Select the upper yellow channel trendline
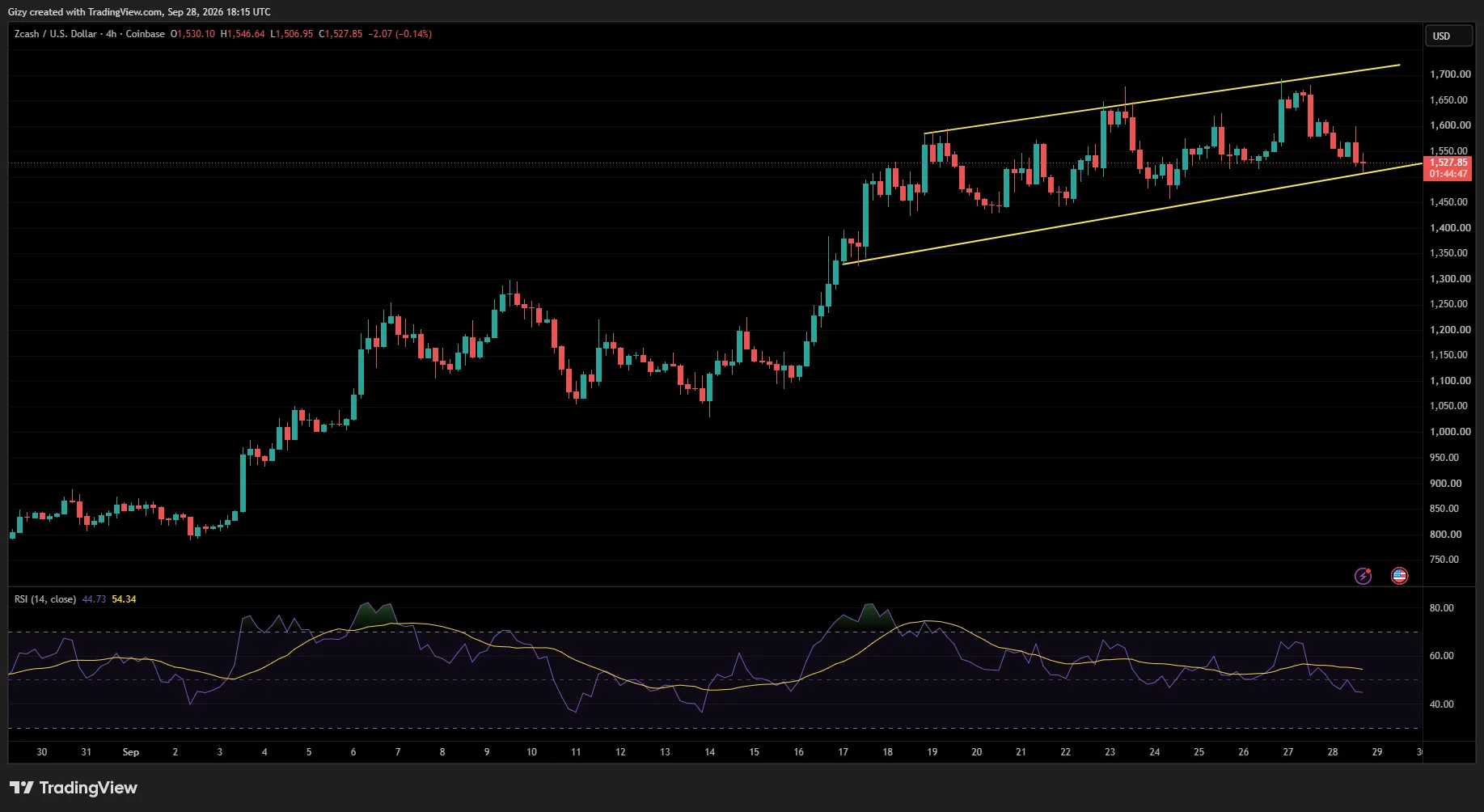This screenshot has height=812, width=1484. tap(1162, 99)
